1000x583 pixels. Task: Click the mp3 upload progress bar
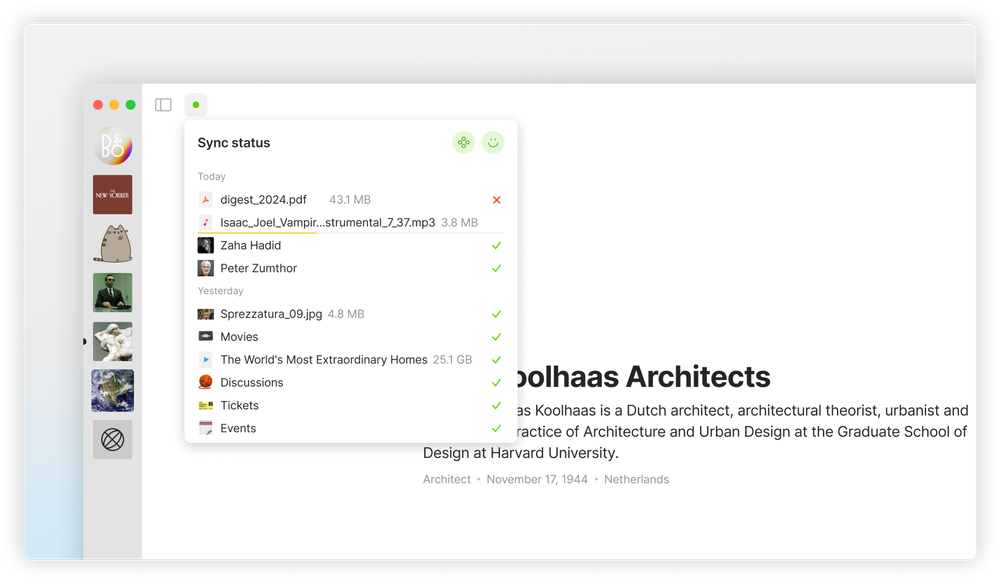pos(351,233)
